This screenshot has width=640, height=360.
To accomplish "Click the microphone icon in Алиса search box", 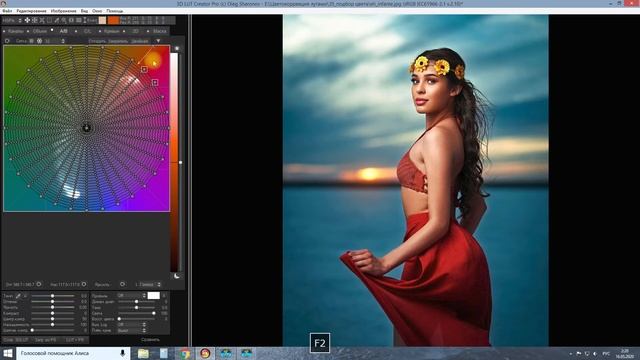I will coord(122,353).
